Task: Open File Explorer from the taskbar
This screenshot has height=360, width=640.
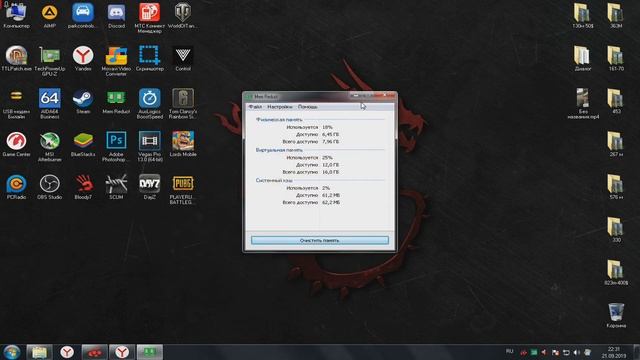Action: coord(39,352)
